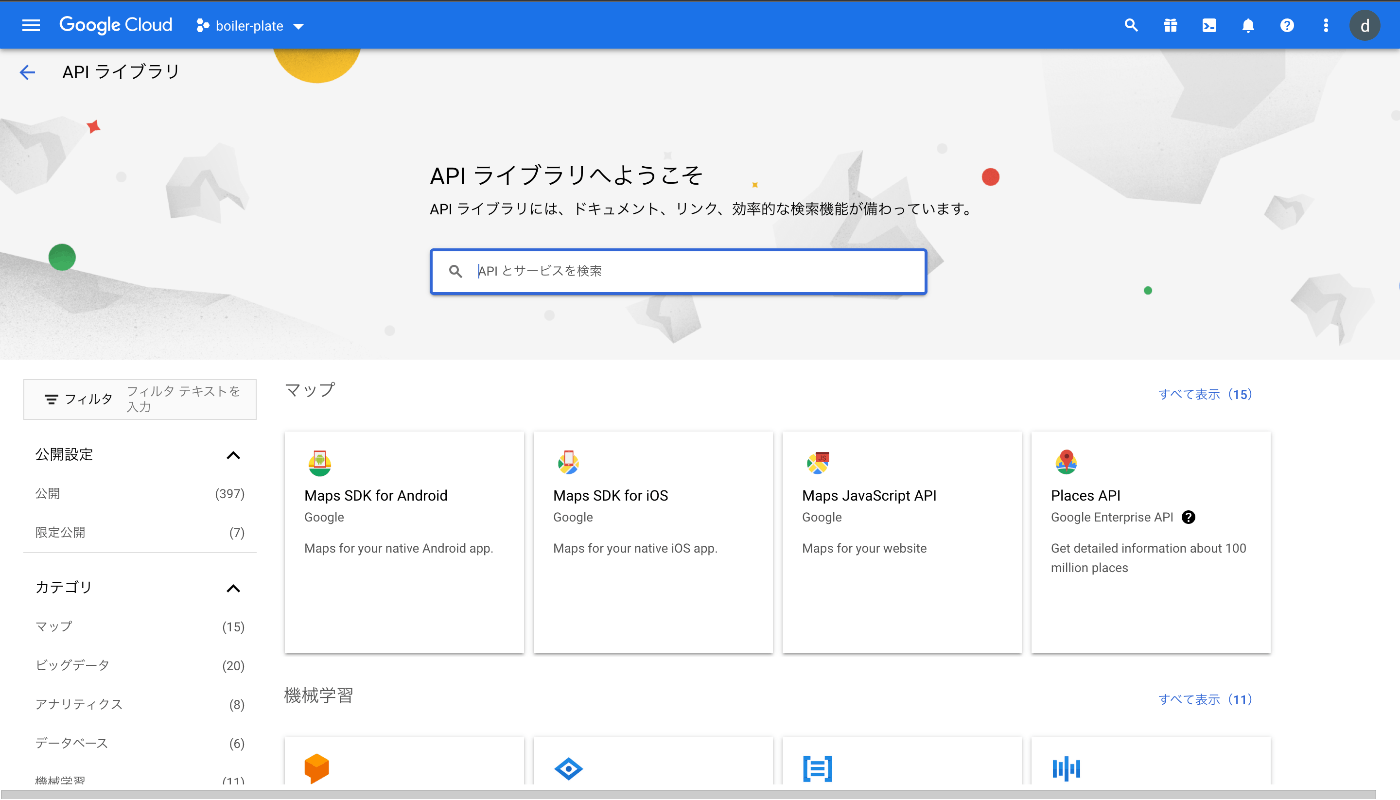Click the API とサービスを検索 search field

[678, 271]
